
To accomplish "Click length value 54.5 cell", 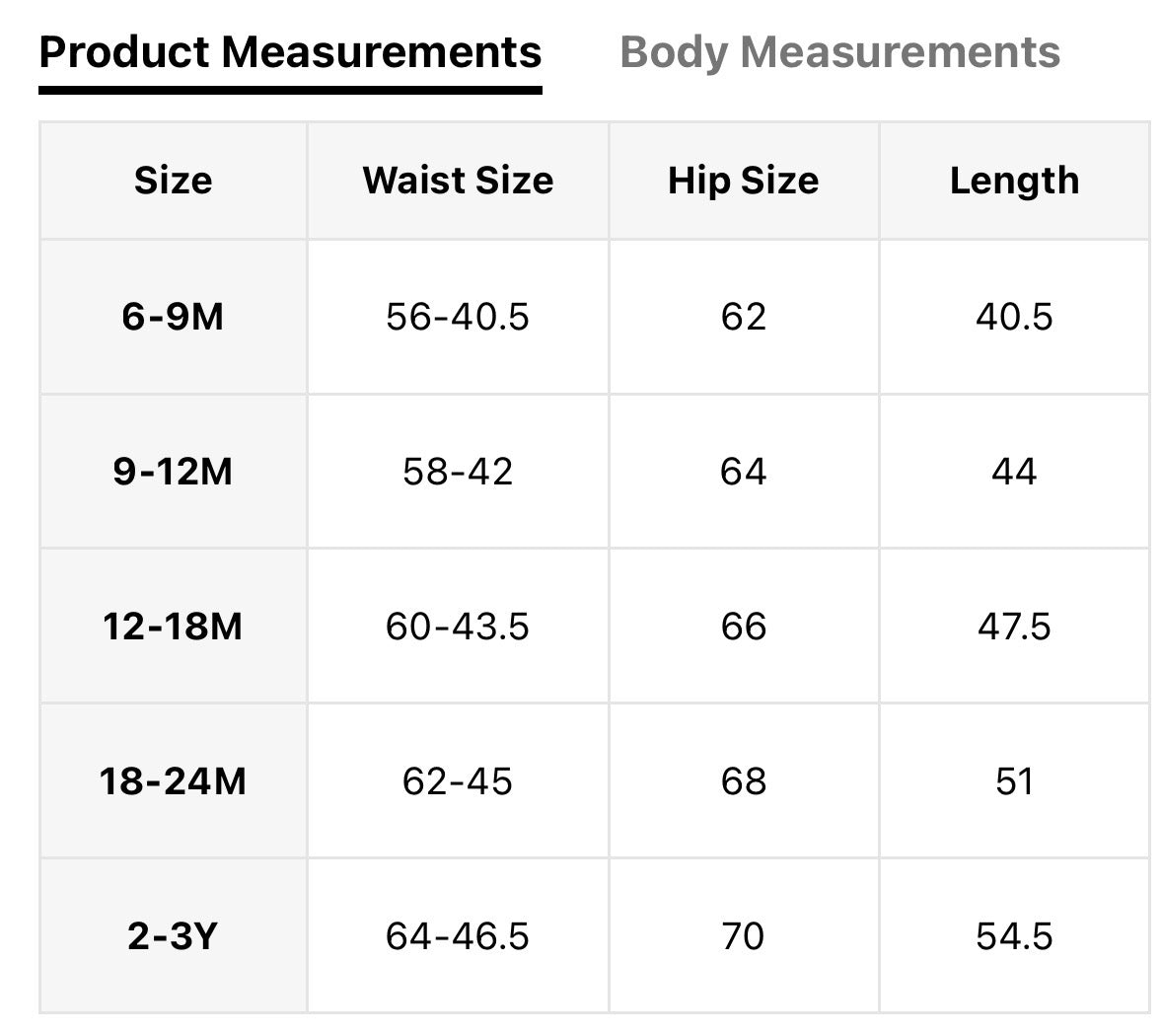I will [x=1014, y=935].
